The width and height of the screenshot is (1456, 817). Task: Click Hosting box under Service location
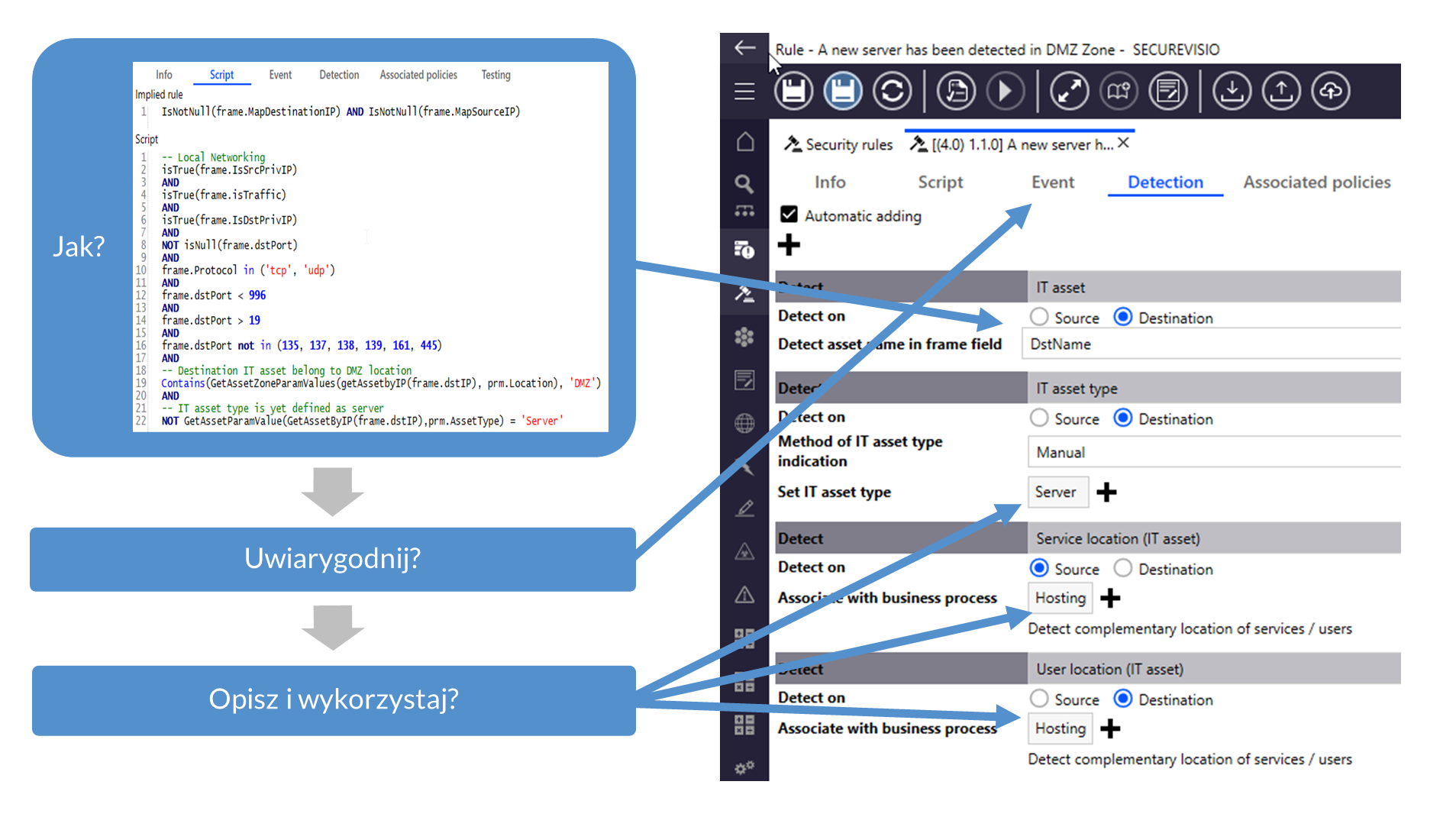[x=1061, y=598]
